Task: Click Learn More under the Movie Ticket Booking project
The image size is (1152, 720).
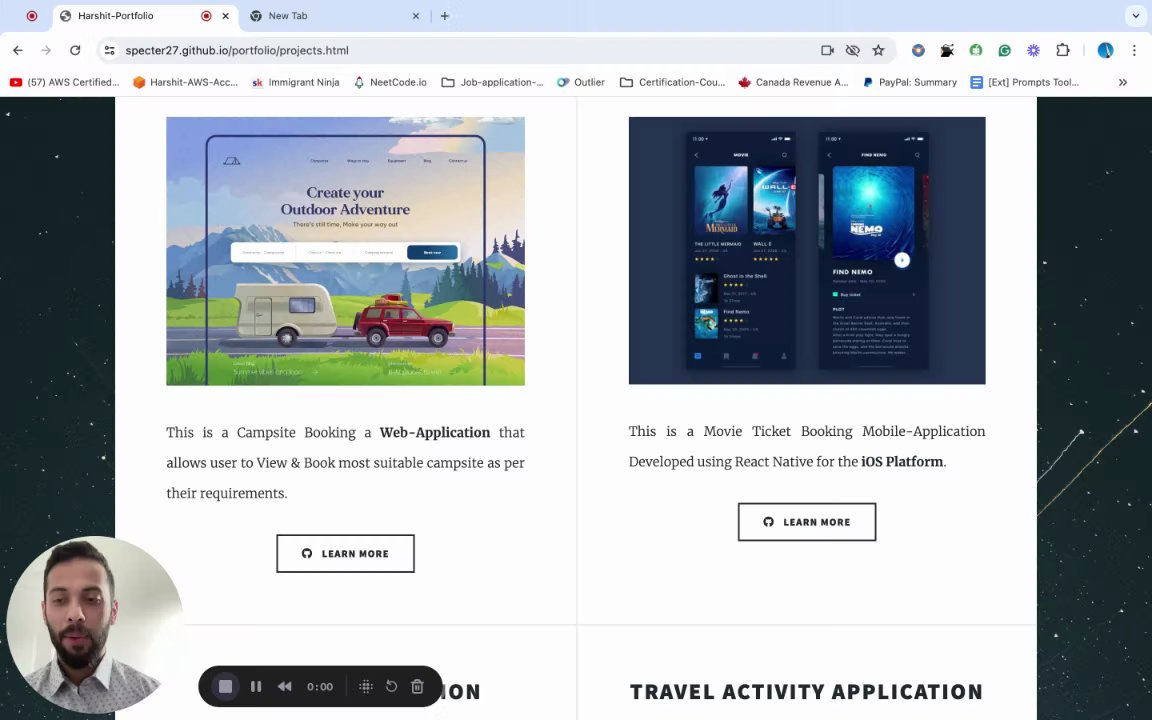Action: pos(807,522)
